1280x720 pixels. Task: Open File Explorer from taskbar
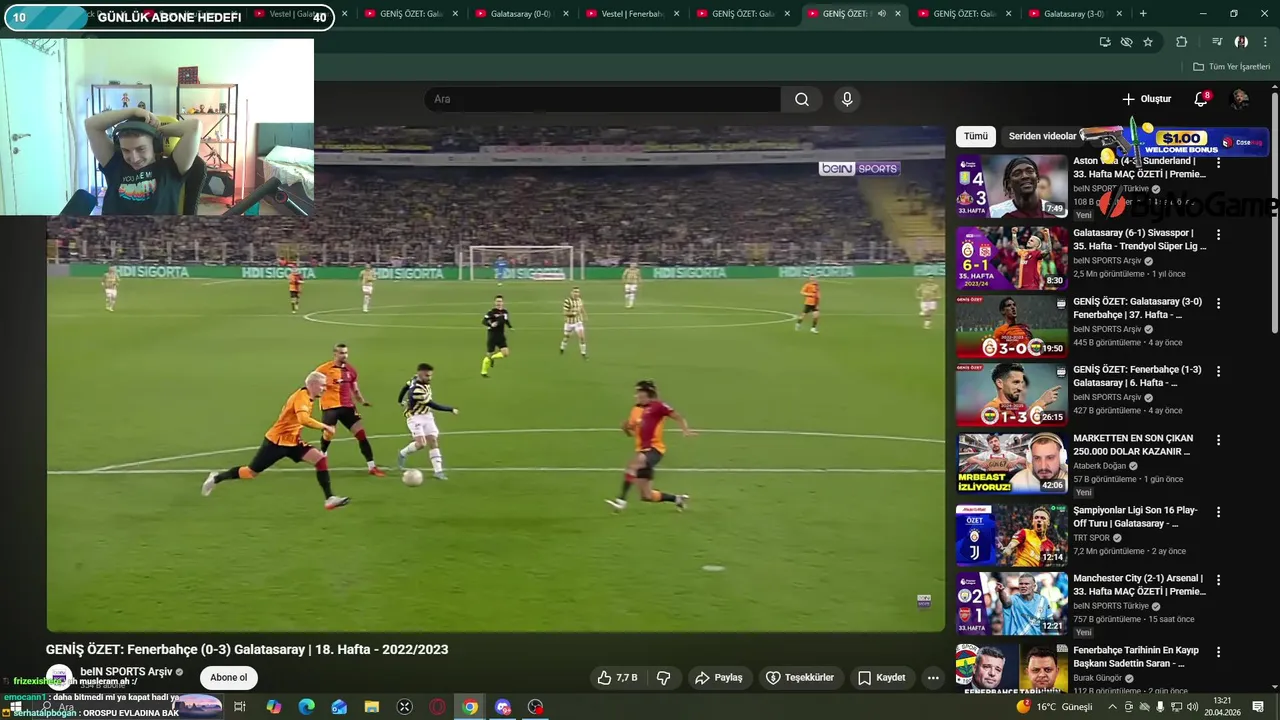coord(372,707)
